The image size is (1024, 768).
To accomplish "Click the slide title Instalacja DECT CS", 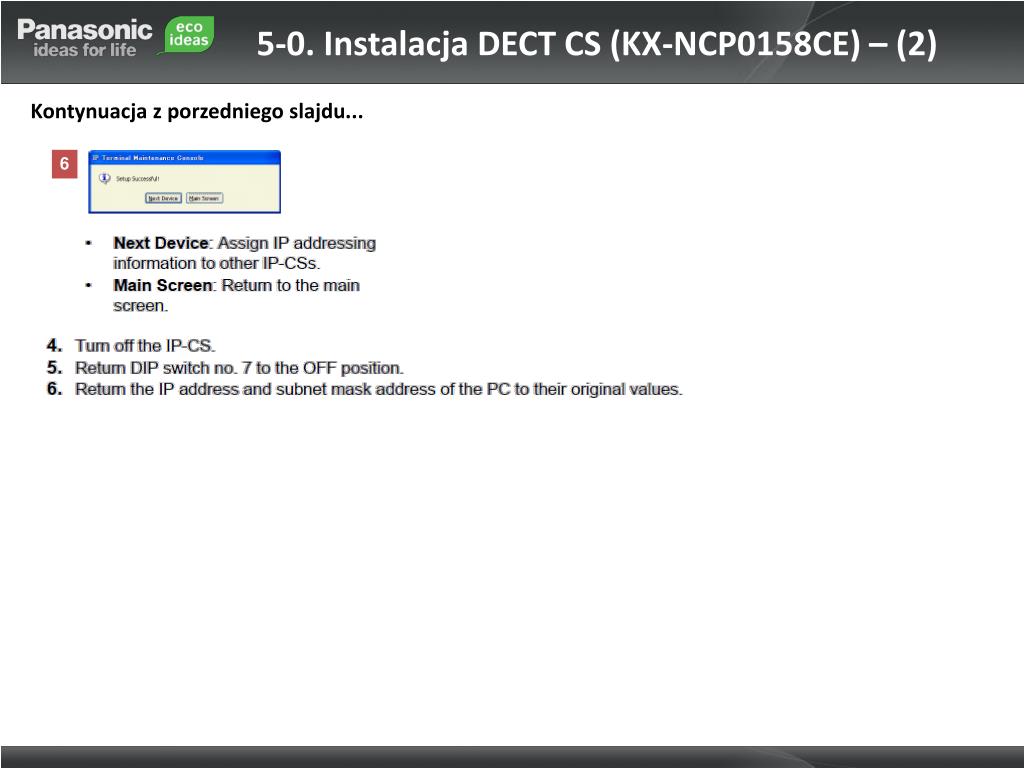I will click(596, 44).
